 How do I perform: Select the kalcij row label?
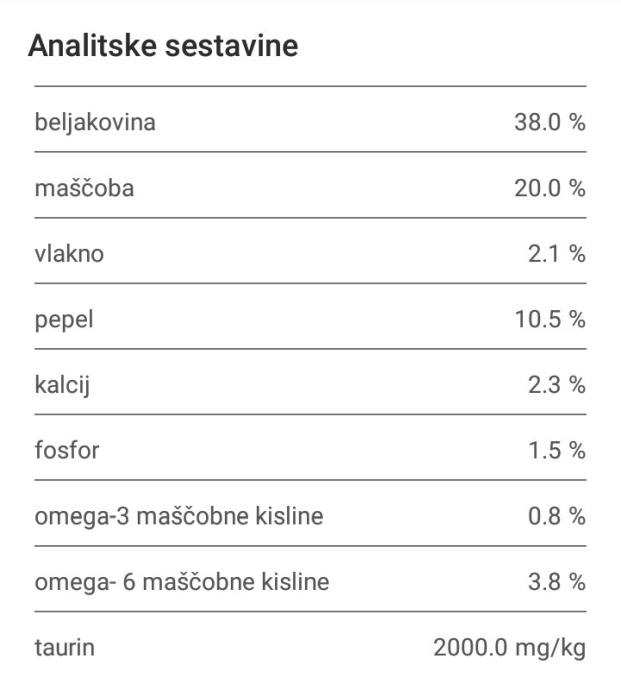[62, 385]
